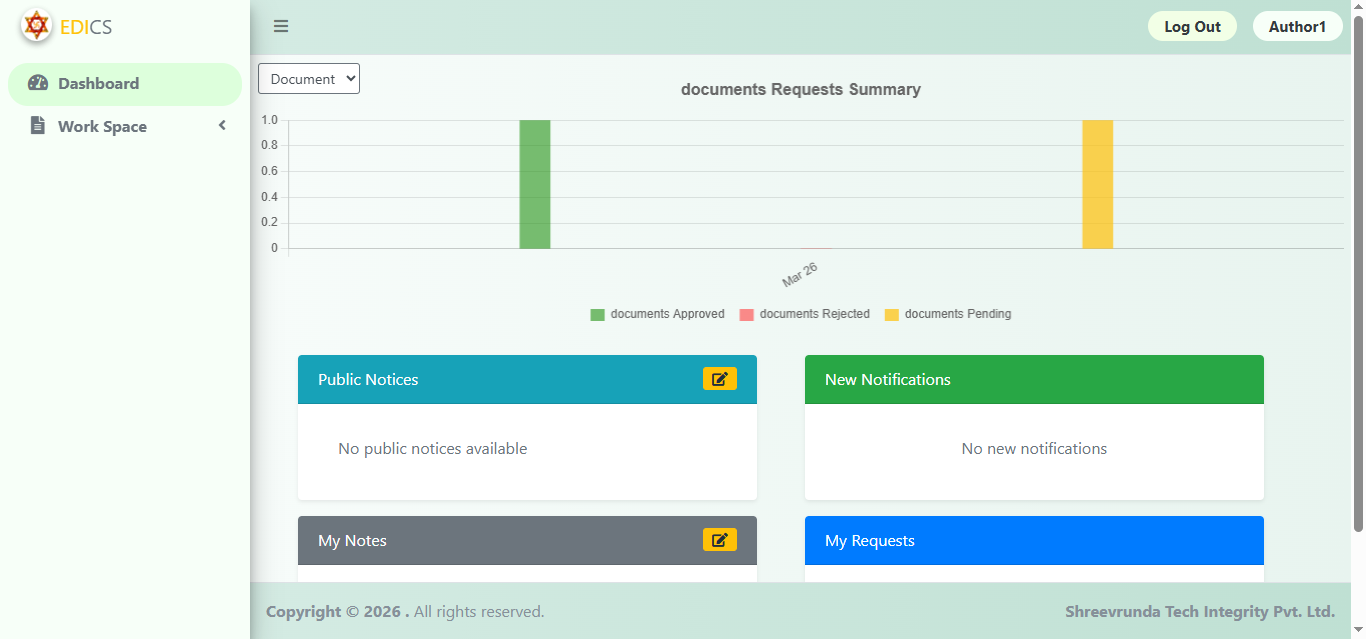Expand Work Space chevron arrow
This screenshot has width=1366, height=639.
coord(222,126)
